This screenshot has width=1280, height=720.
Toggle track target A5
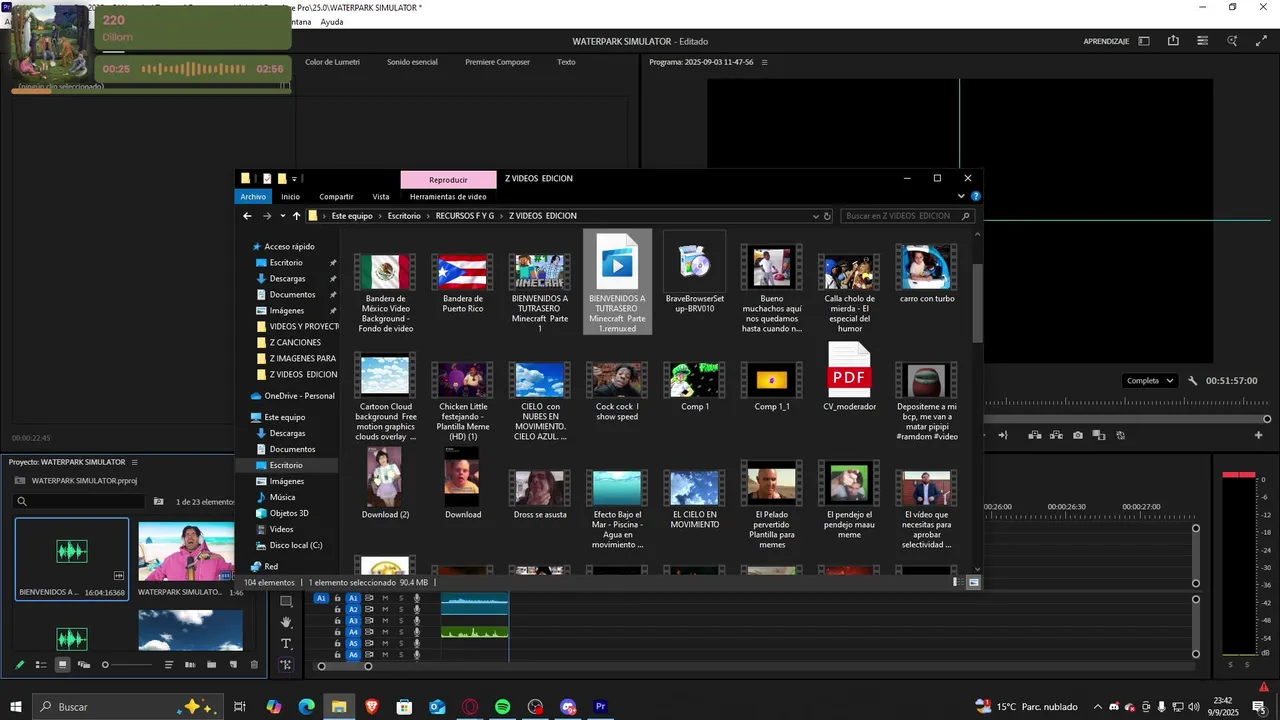353,644
